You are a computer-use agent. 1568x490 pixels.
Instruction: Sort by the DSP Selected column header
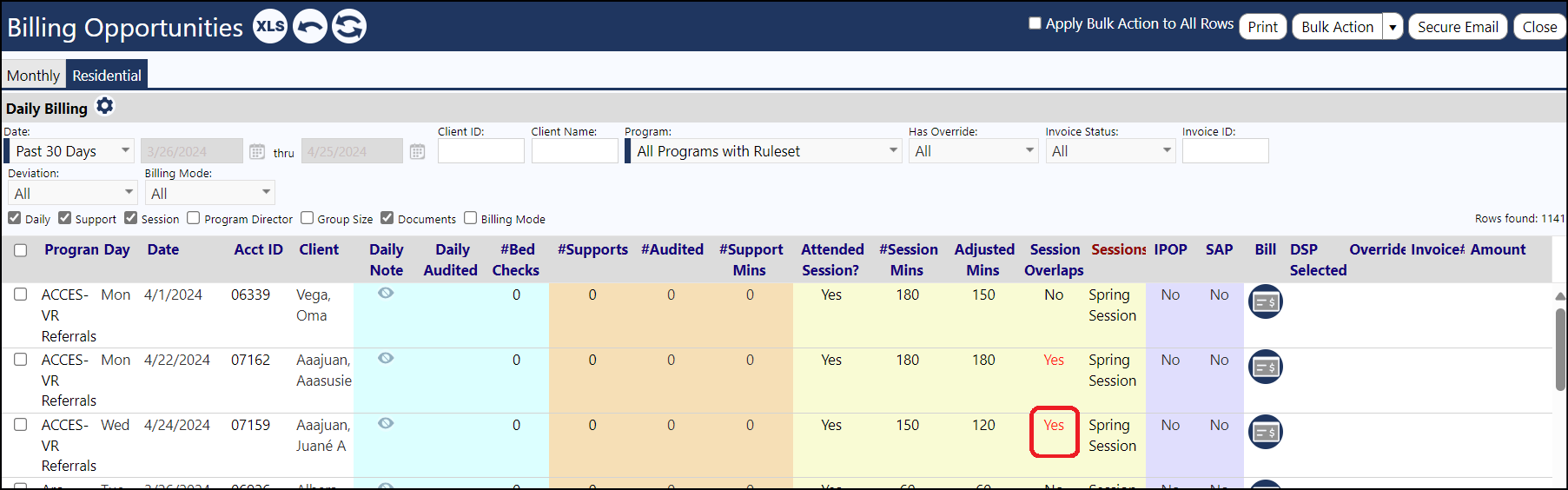pos(1318,260)
